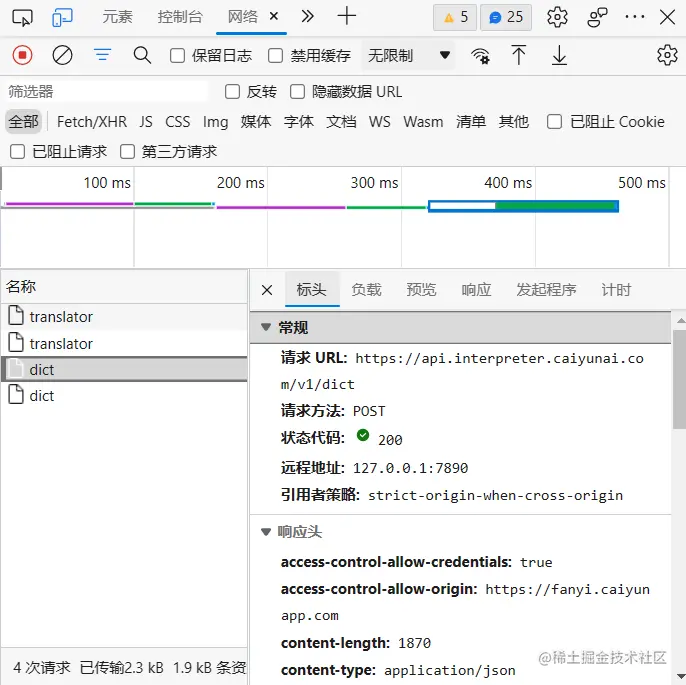Select second translator request
The image size is (686, 685).
124,343
